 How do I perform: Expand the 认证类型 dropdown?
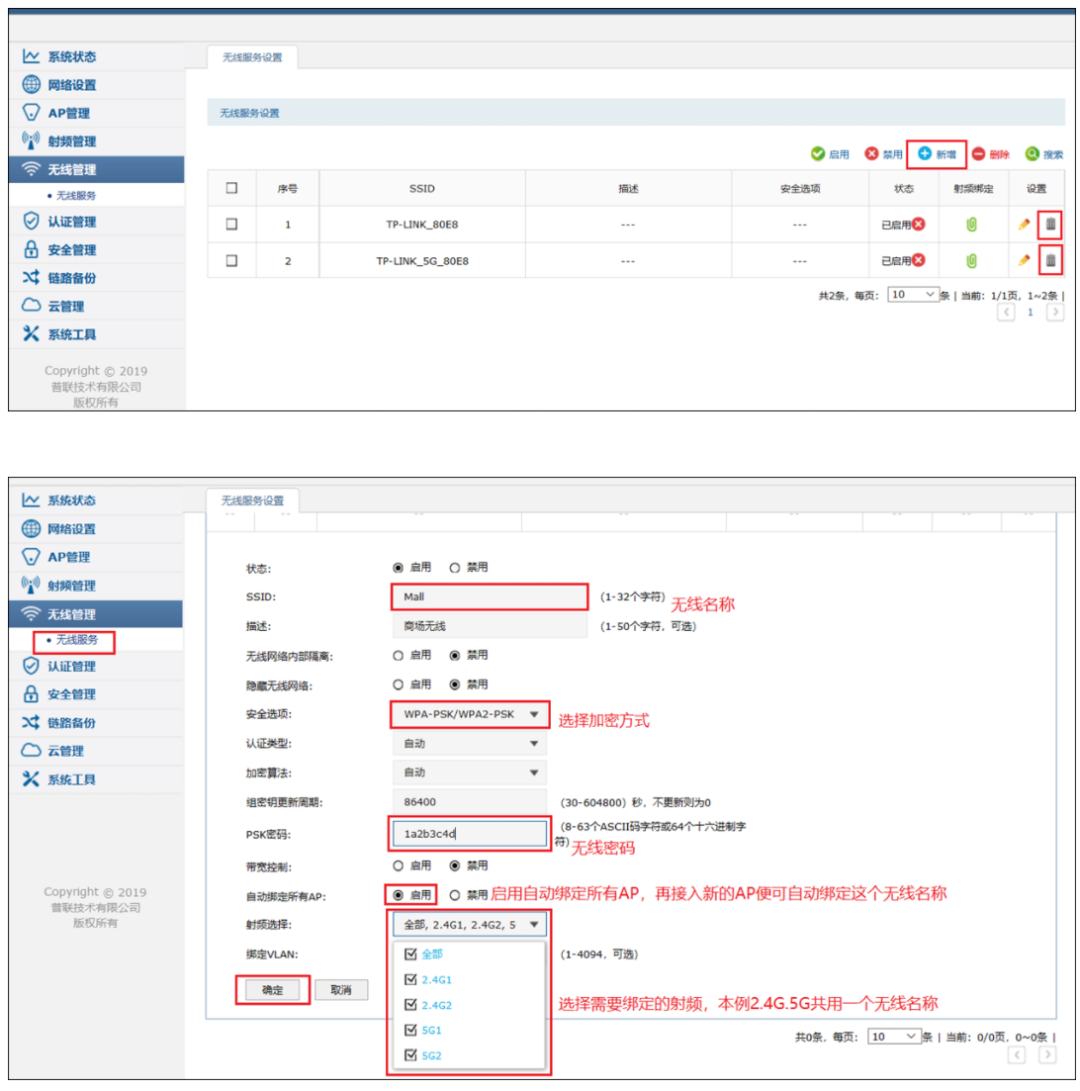point(469,744)
